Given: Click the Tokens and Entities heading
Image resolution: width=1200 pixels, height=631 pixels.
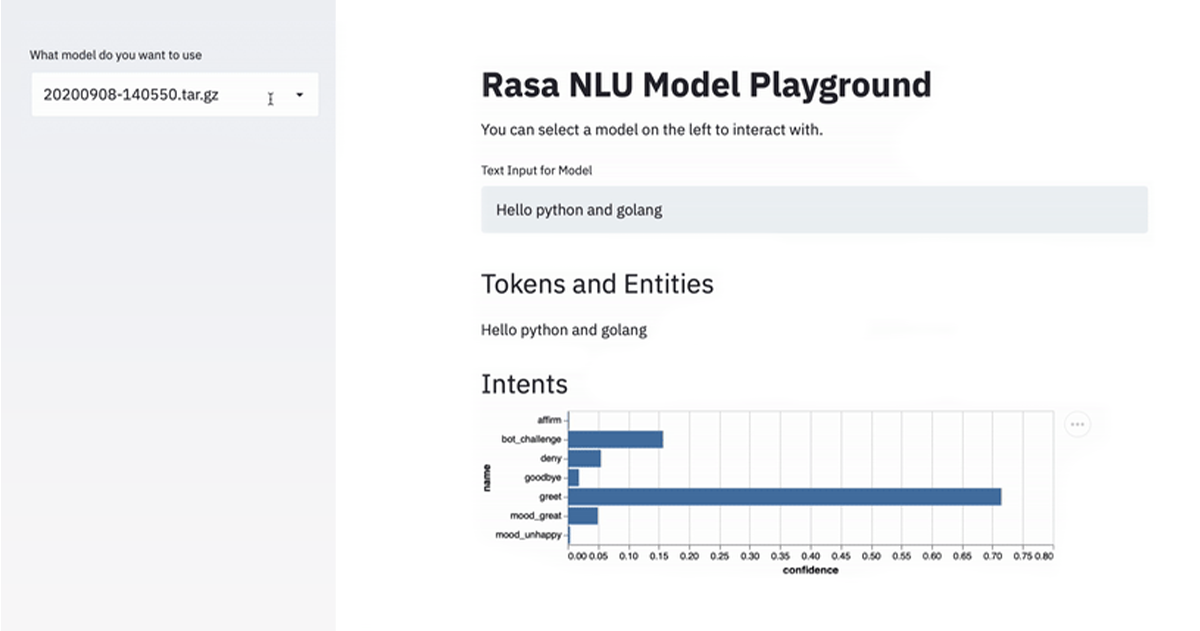Looking at the screenshot, I should tap(597, 284).
